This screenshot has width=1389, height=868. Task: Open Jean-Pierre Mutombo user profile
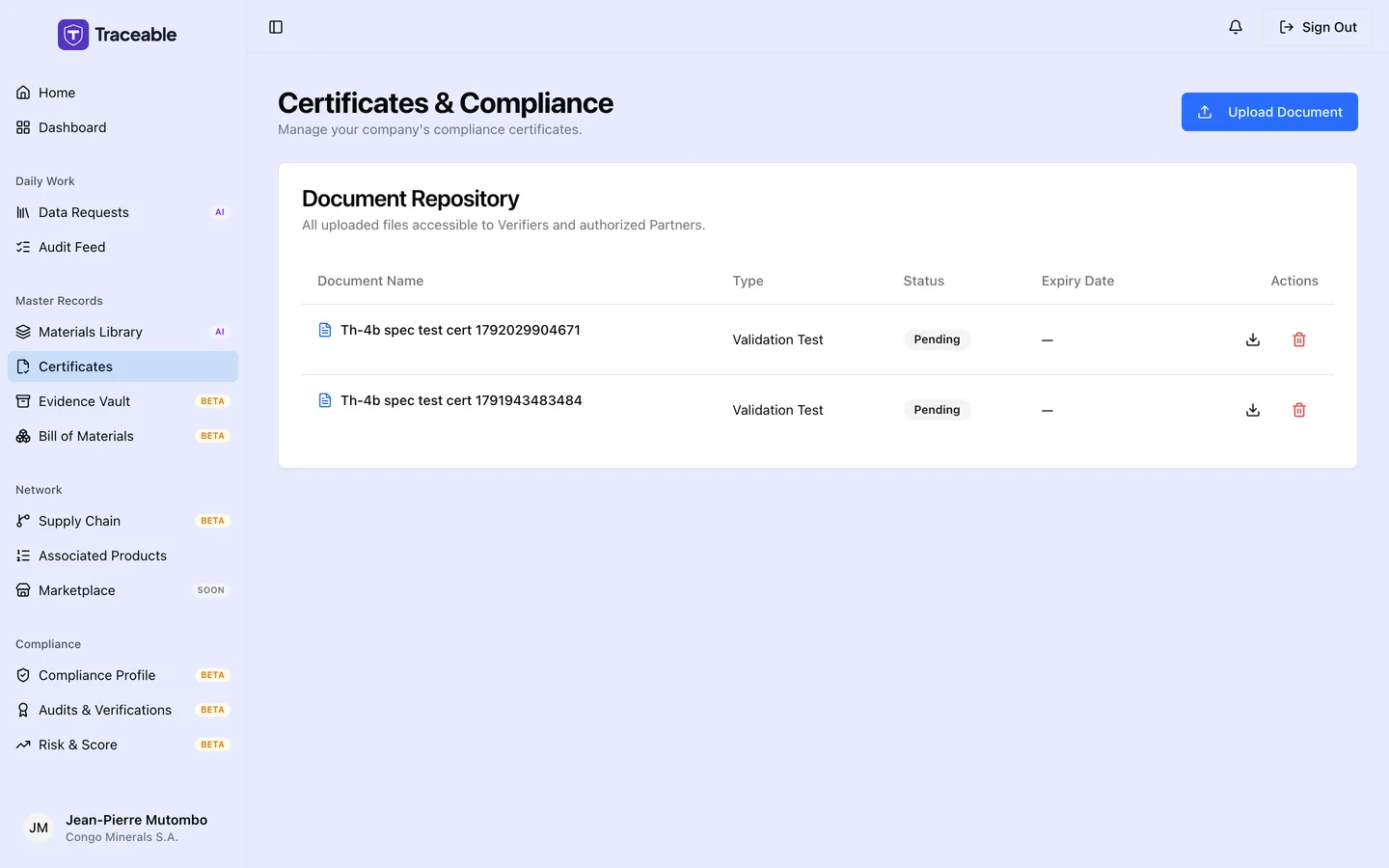click(123, 827)
